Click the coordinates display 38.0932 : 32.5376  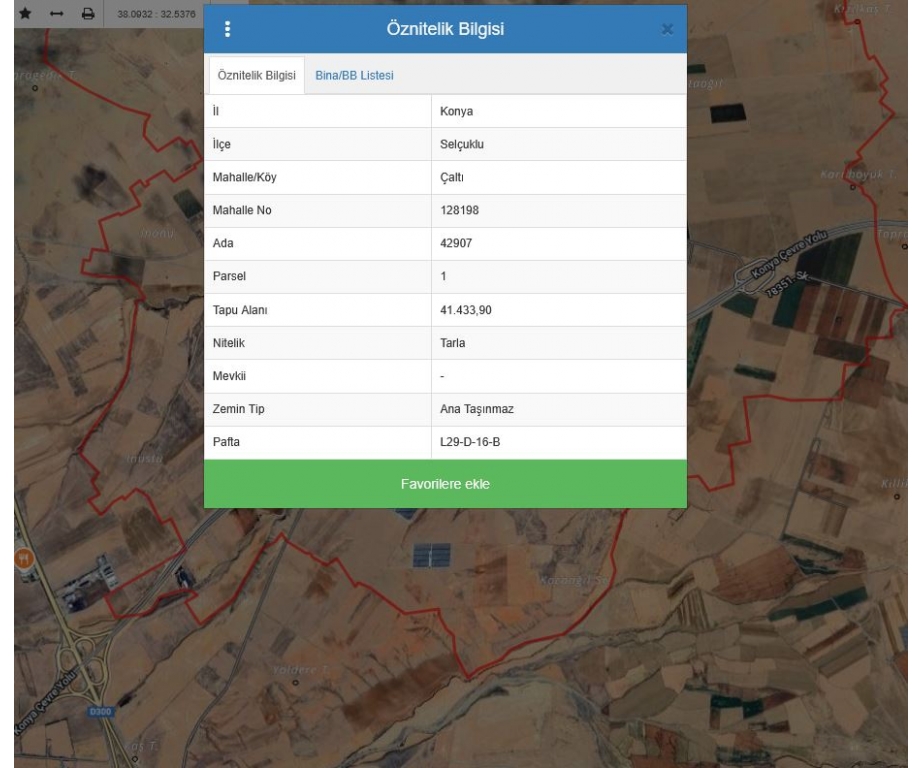155,15
